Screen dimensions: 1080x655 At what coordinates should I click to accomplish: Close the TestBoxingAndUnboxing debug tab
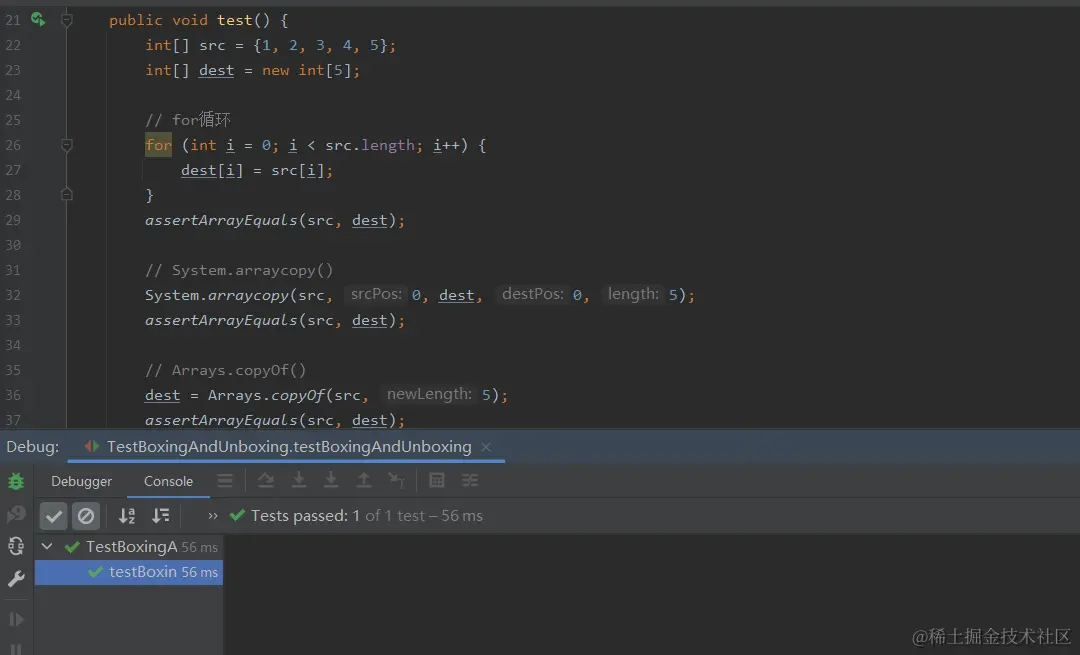pos(486,447)
